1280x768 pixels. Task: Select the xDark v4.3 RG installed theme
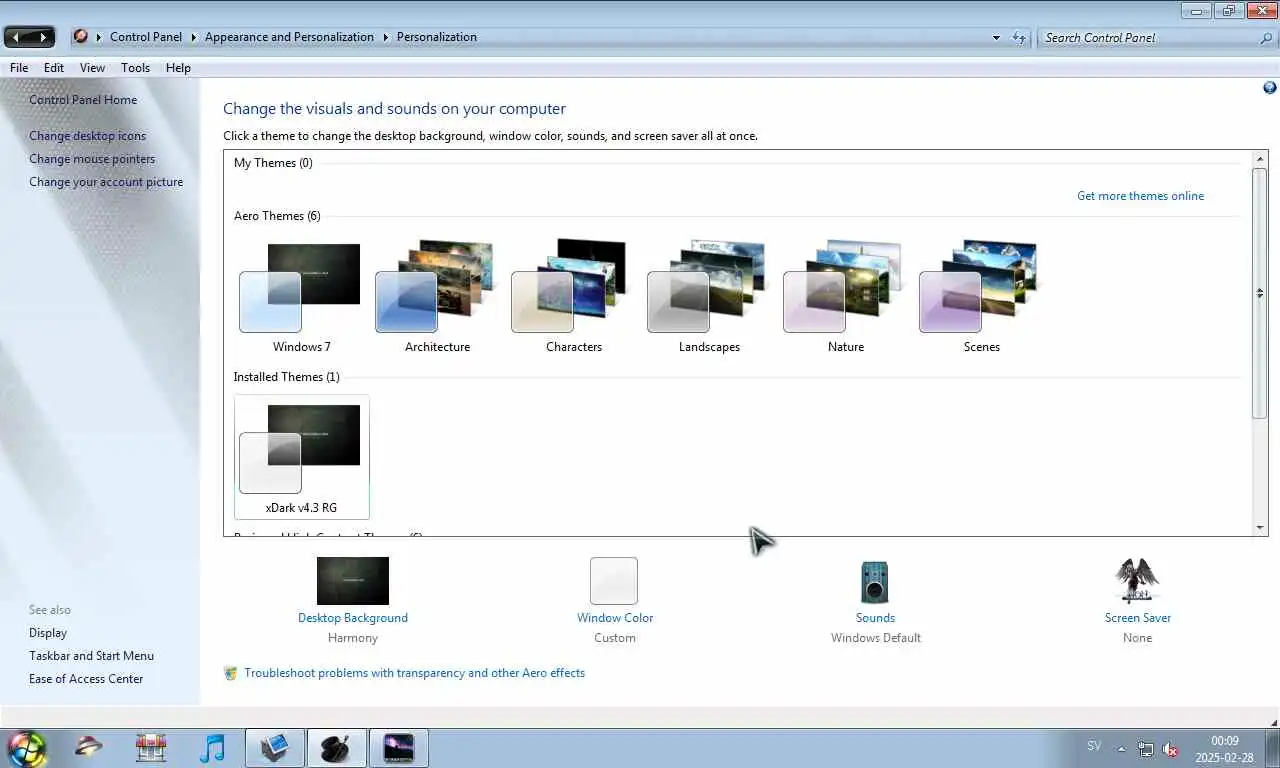(301, 457)
